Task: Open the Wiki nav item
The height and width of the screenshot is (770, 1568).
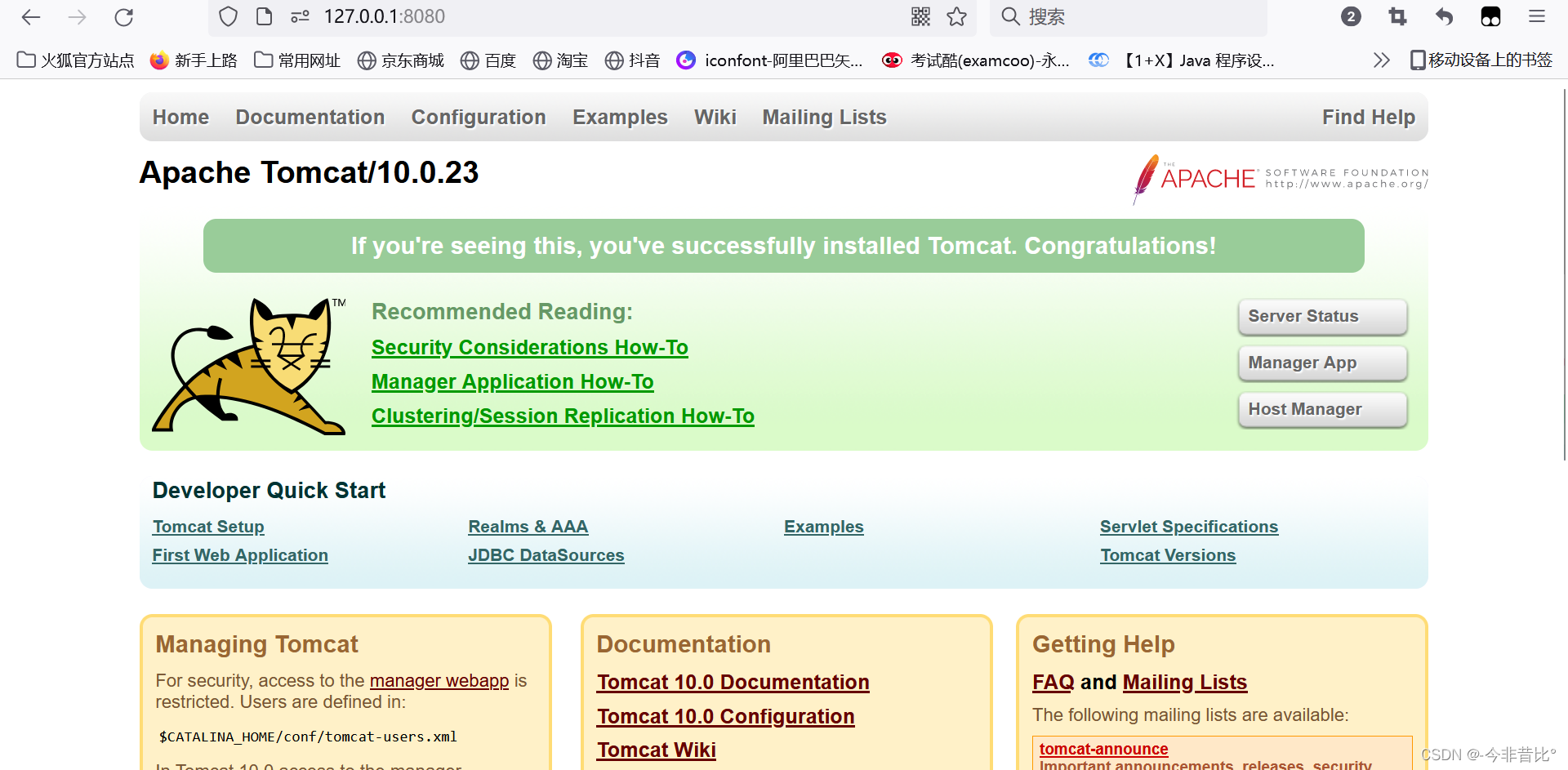Action: click(715, 118)
